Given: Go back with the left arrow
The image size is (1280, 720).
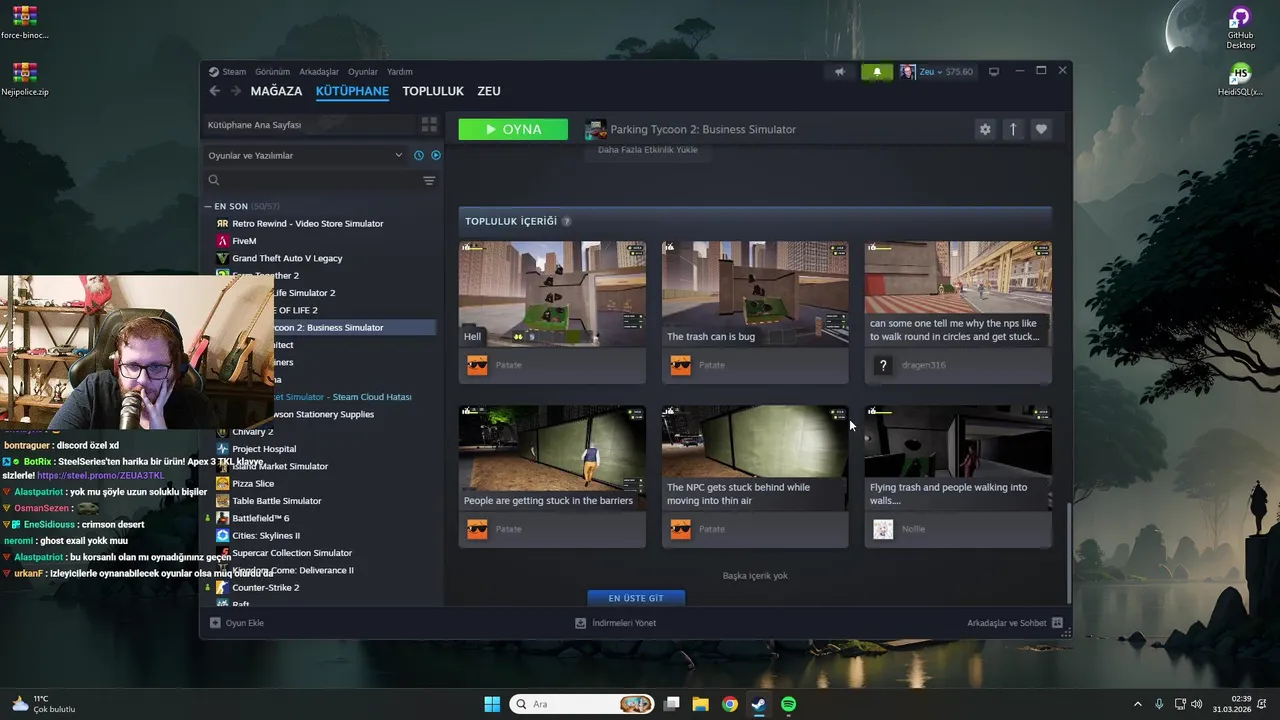Looking at the screenshot, I should (214, 91).
